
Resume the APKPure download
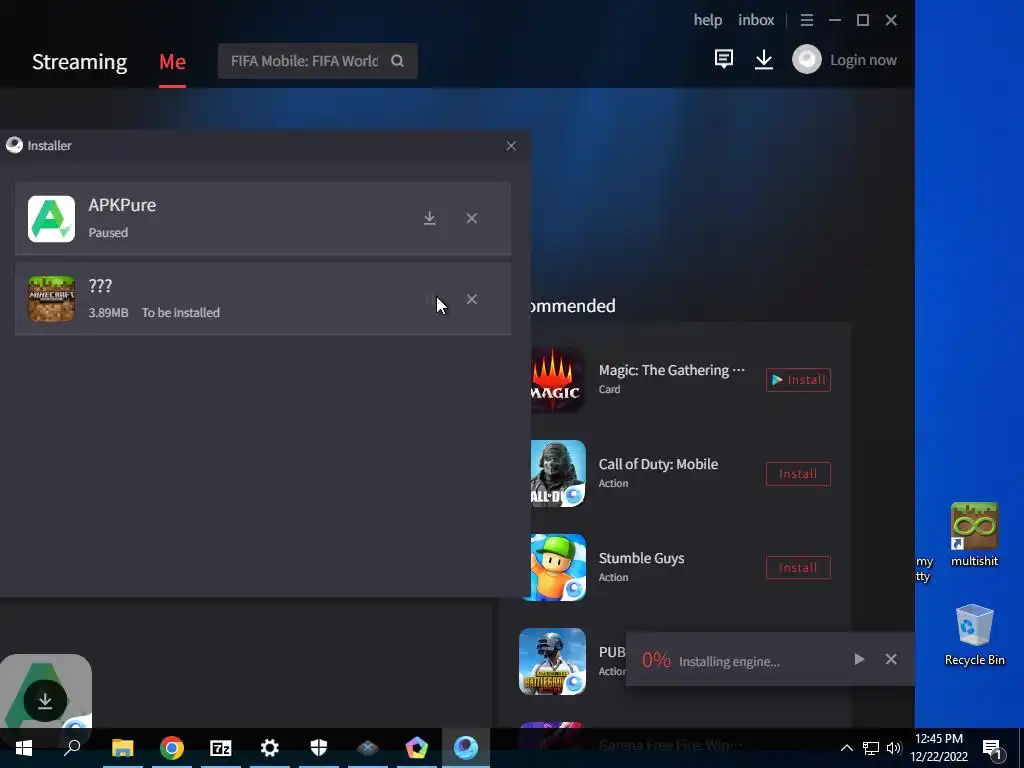(430, 218)
